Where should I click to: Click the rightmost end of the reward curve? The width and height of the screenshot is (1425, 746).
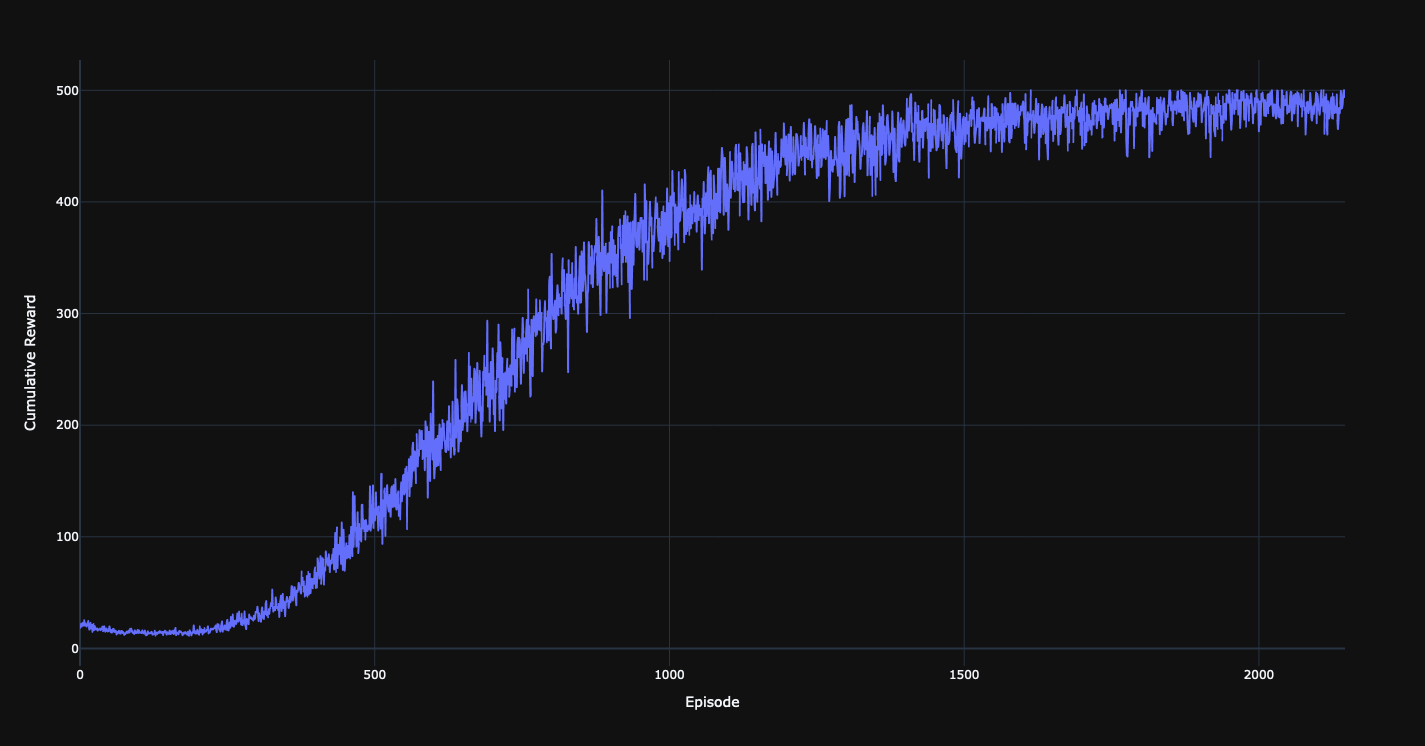pyautogui.click(x=1343, y=93)
